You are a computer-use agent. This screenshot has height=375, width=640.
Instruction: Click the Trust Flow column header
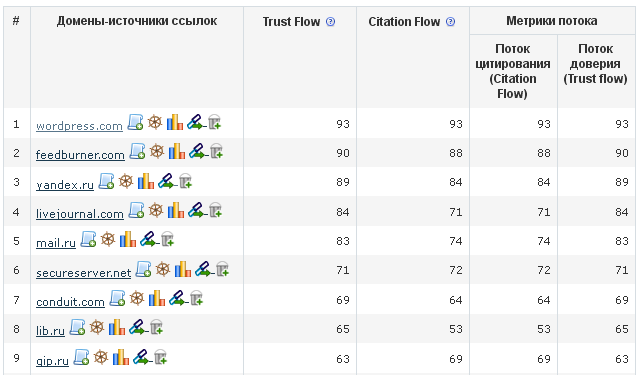pyautogui.click(x=291, y=22)
